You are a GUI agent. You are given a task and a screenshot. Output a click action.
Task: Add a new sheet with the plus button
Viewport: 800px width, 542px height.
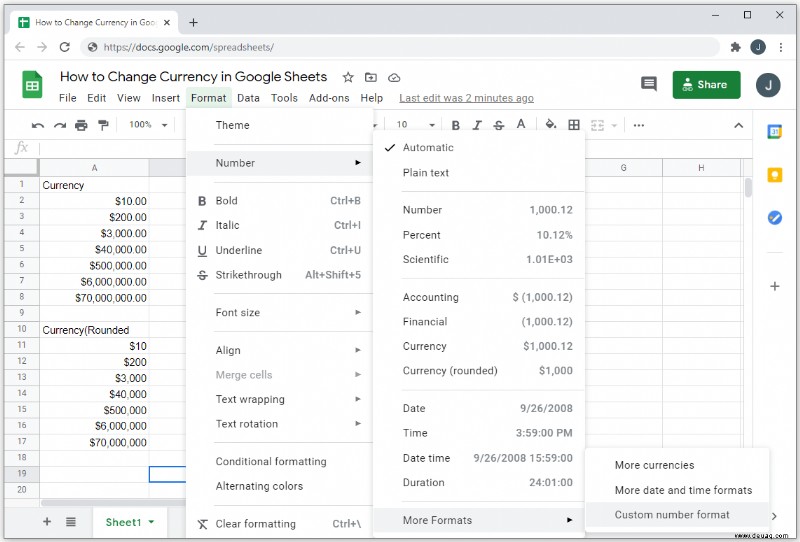tap(47, 522)
